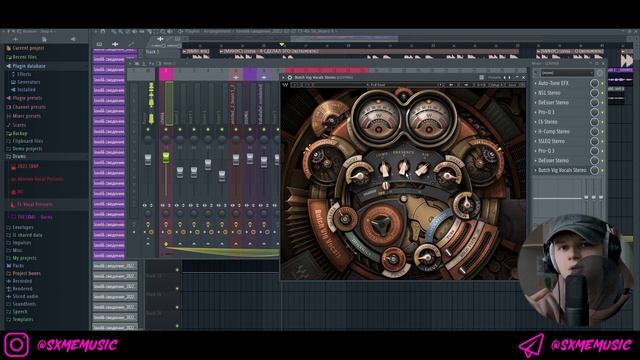Open the Packs folder
This screenshot has width=640, height=360.
pos(18,266)
